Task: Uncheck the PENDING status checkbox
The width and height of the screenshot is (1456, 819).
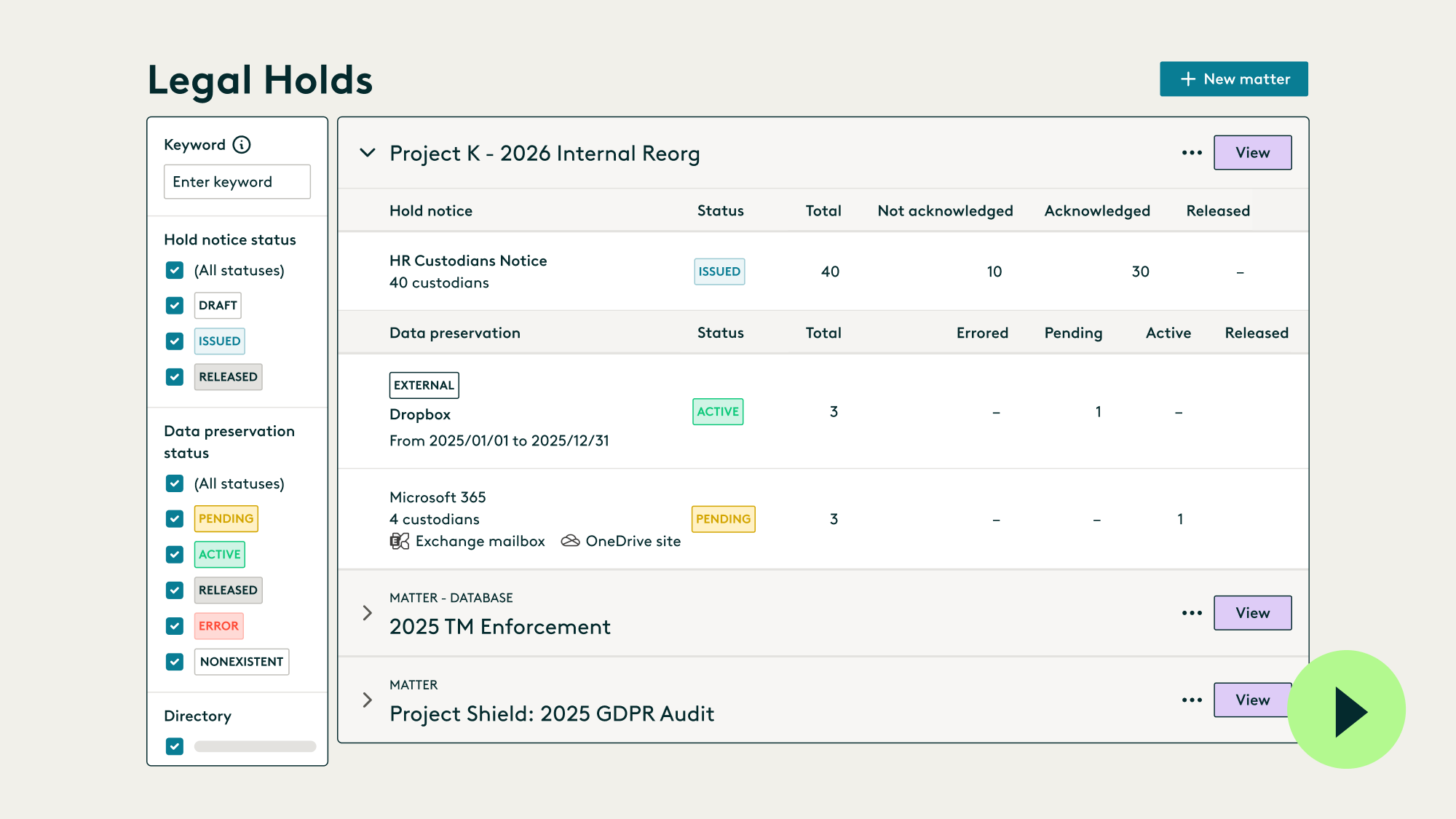Action: point(175,519)
